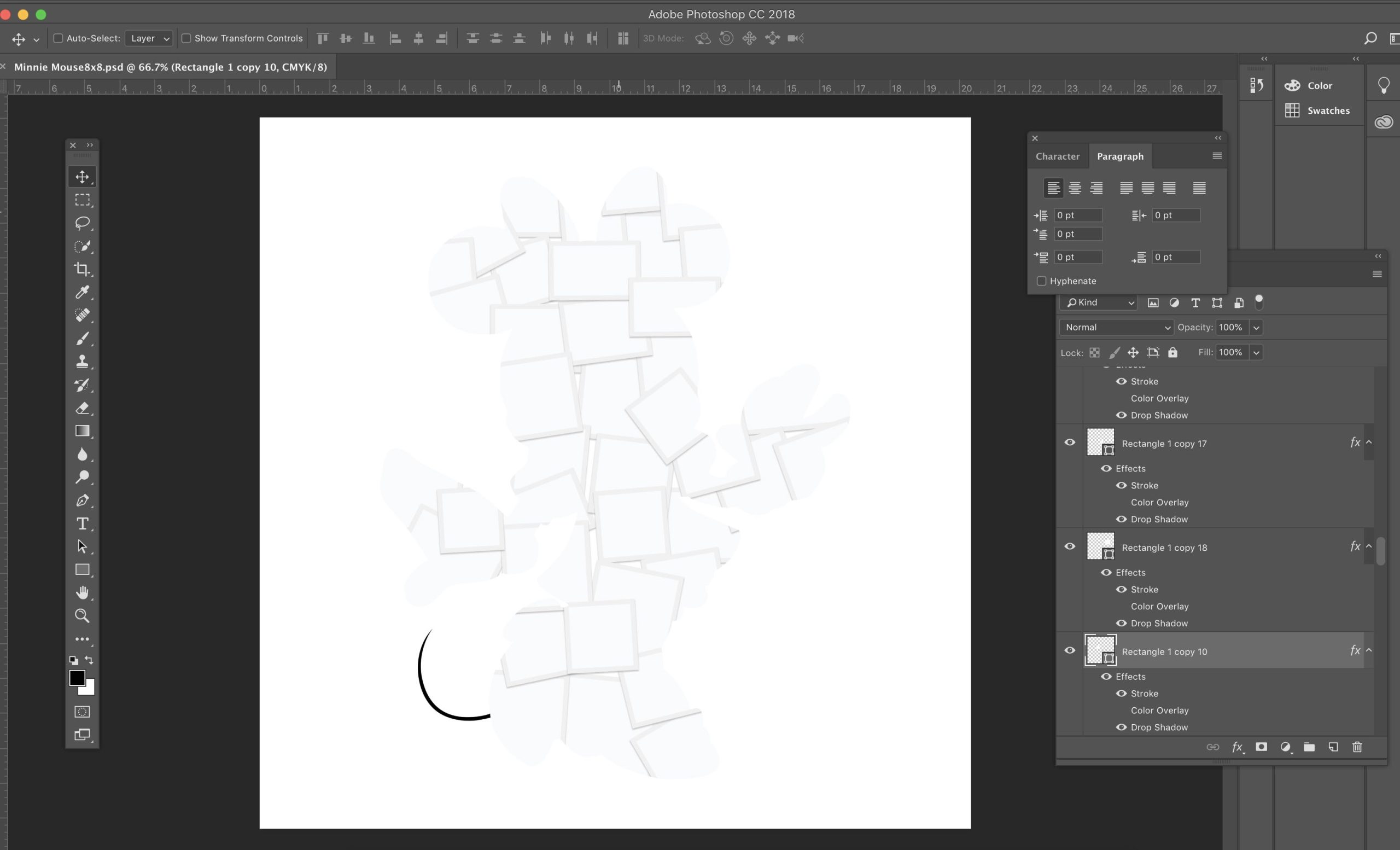Open the Fill value dropdown arrow
This screenshot has width=1400, height=850.
[x=1256, y=352]
